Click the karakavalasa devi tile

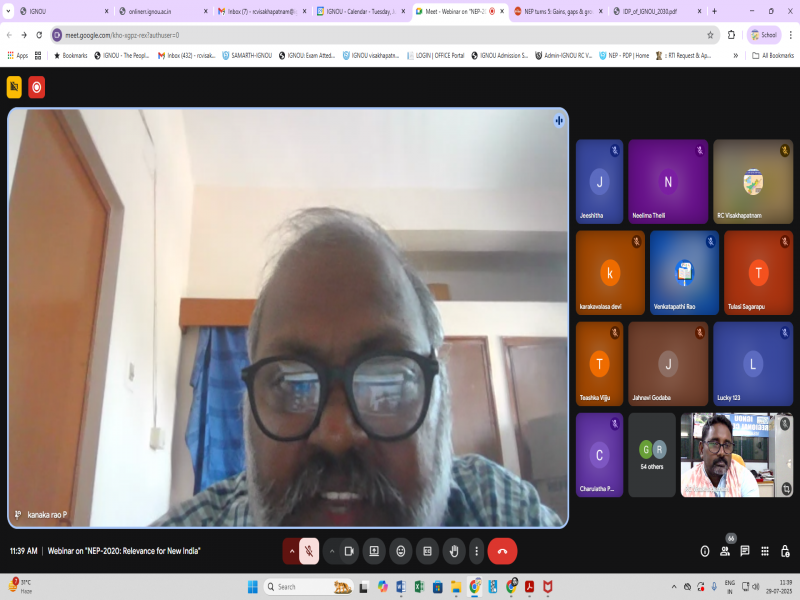(610, 272)
